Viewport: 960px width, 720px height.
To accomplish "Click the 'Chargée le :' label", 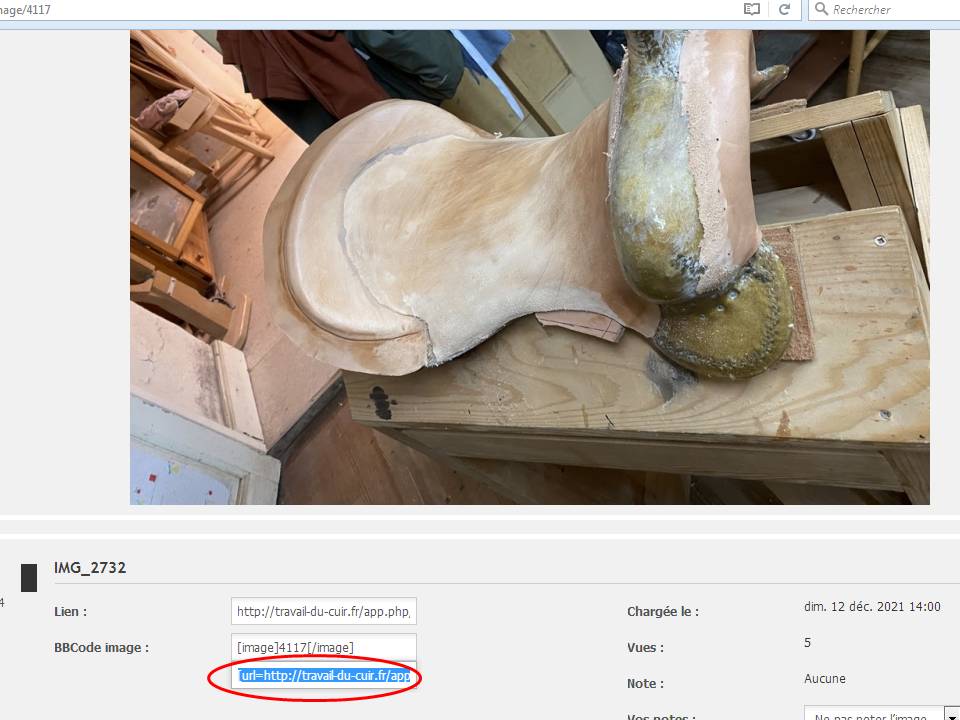I will pos(663,611).
